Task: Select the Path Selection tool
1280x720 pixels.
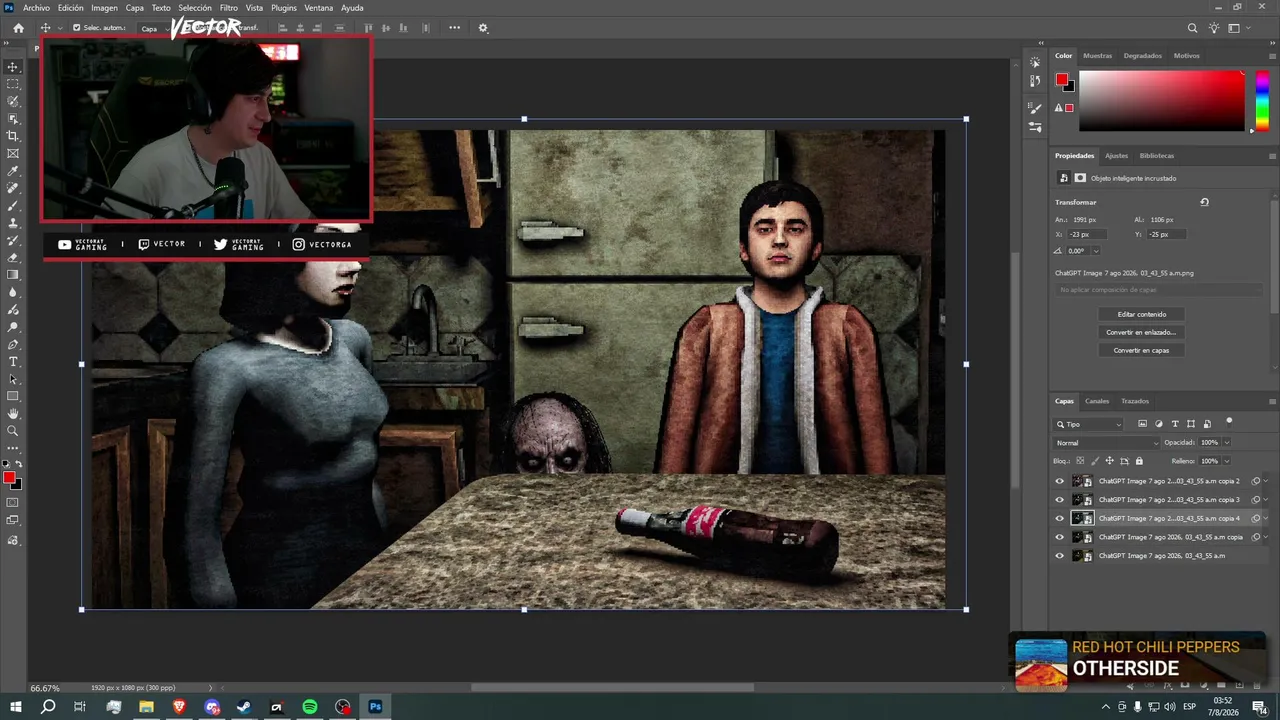Action: [x=13, y=379]
